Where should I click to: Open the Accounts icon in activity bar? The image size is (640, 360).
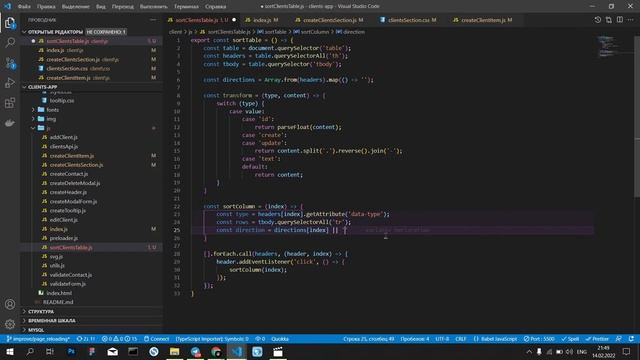(x=10, y=304)
